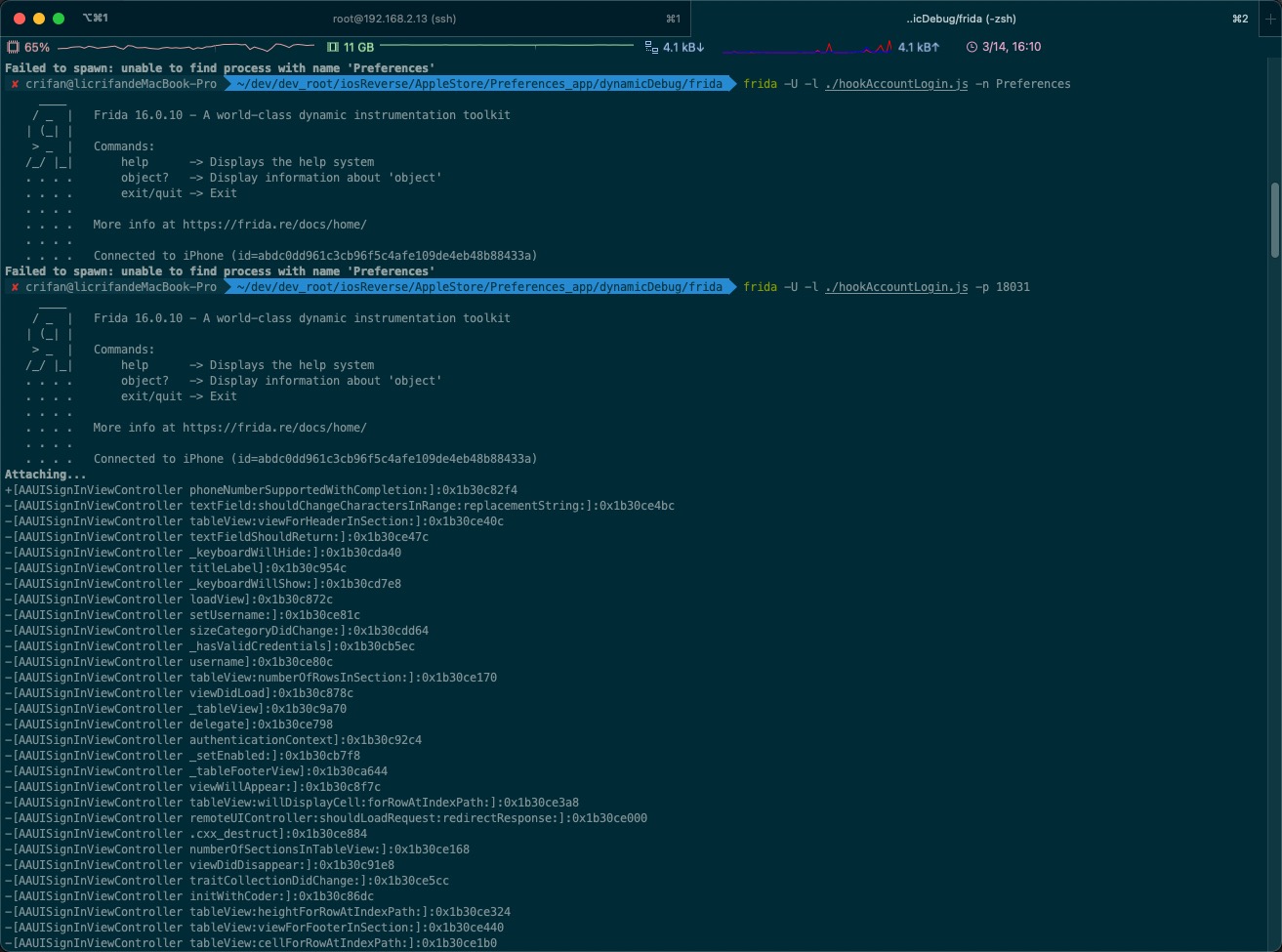The height and width of the screenshot is (952, 1282).
Task: Click the ./hookAccountLogin.js path in the -n Preferences command
Action: (896, 84)
